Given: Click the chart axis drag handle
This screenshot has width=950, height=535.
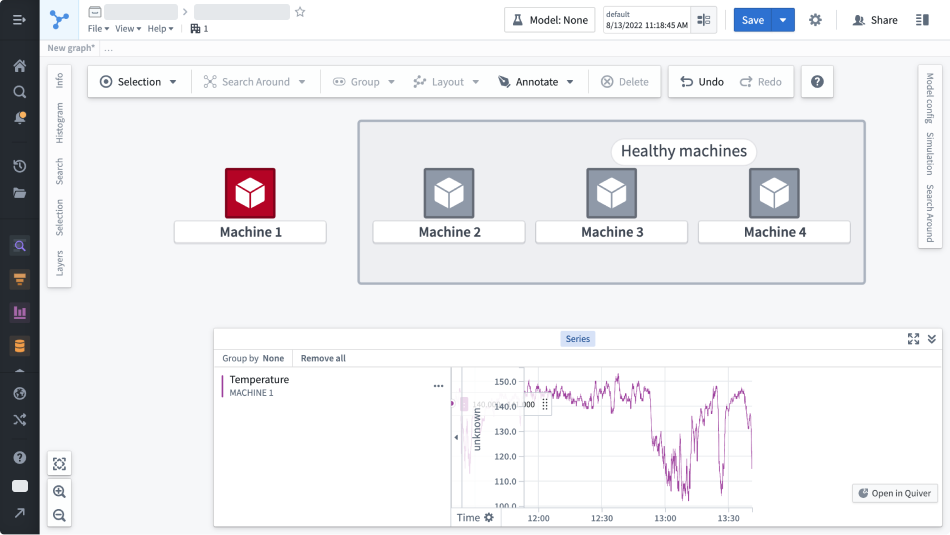Looking at the screenshot, I should [x=545, y=404].
